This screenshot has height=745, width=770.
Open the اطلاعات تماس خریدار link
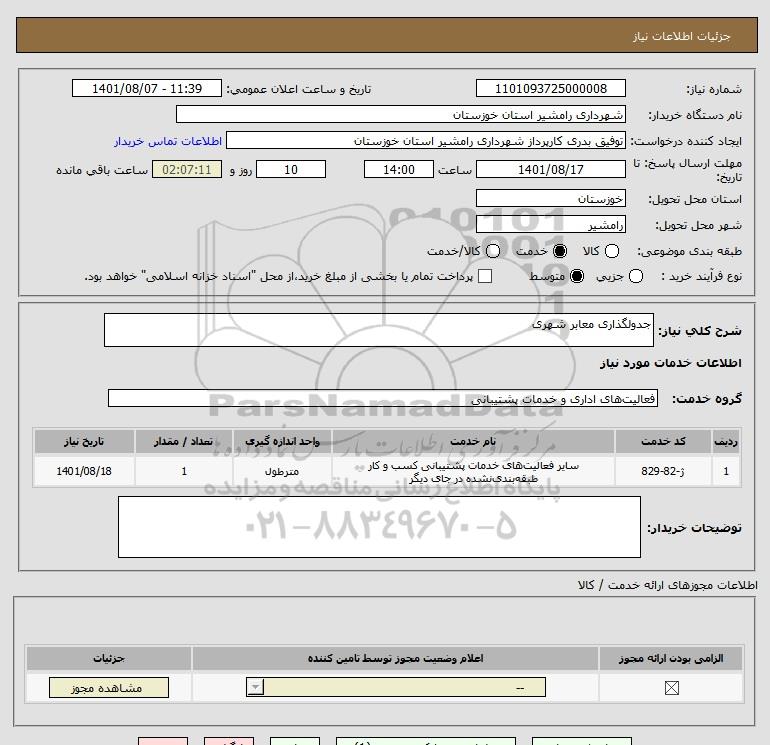(x=168, y=141)
